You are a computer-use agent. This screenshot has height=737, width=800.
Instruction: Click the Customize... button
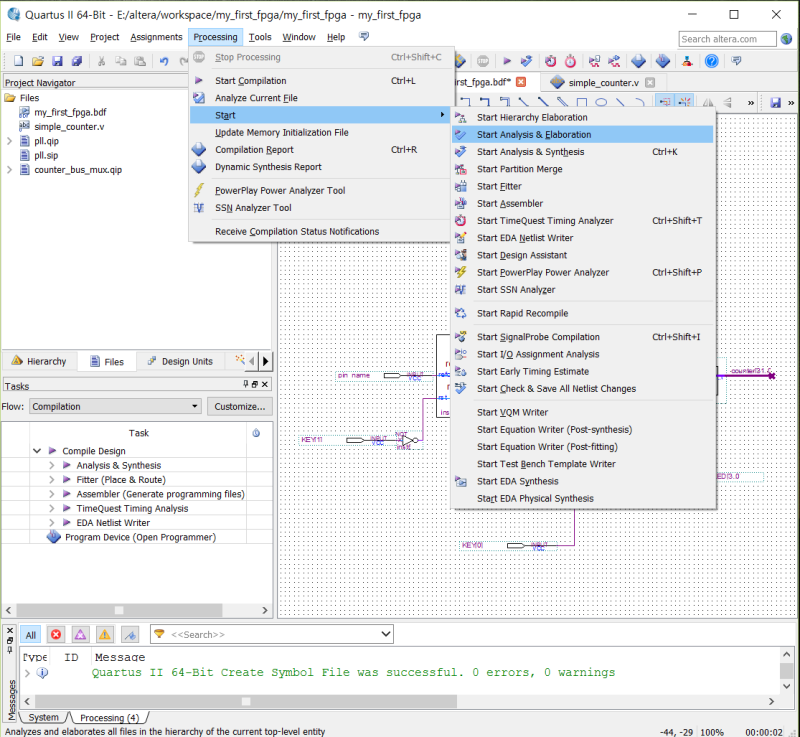(240, 406)
